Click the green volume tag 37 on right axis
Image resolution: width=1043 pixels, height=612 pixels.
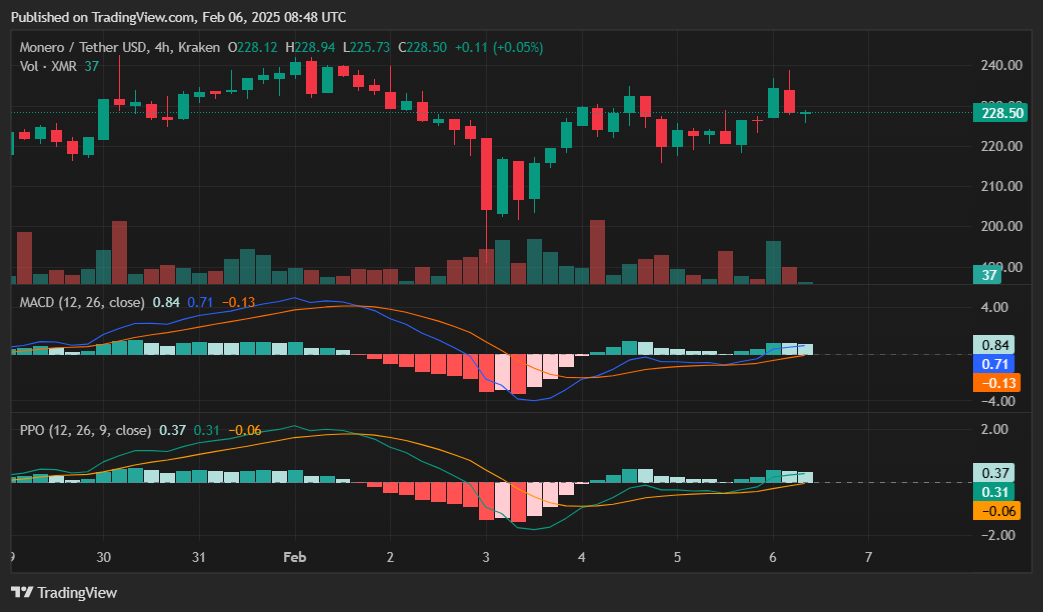point(989,274)
